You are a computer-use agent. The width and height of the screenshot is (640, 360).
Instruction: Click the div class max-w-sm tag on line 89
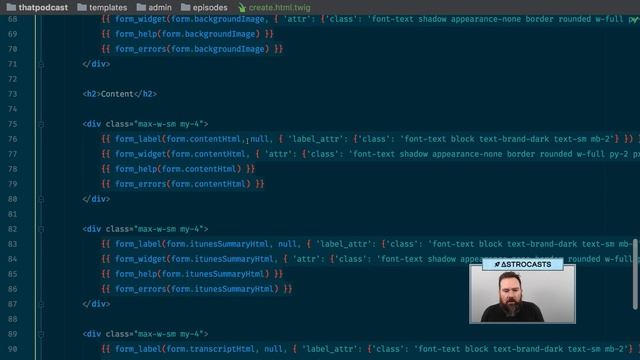(145, 334)
